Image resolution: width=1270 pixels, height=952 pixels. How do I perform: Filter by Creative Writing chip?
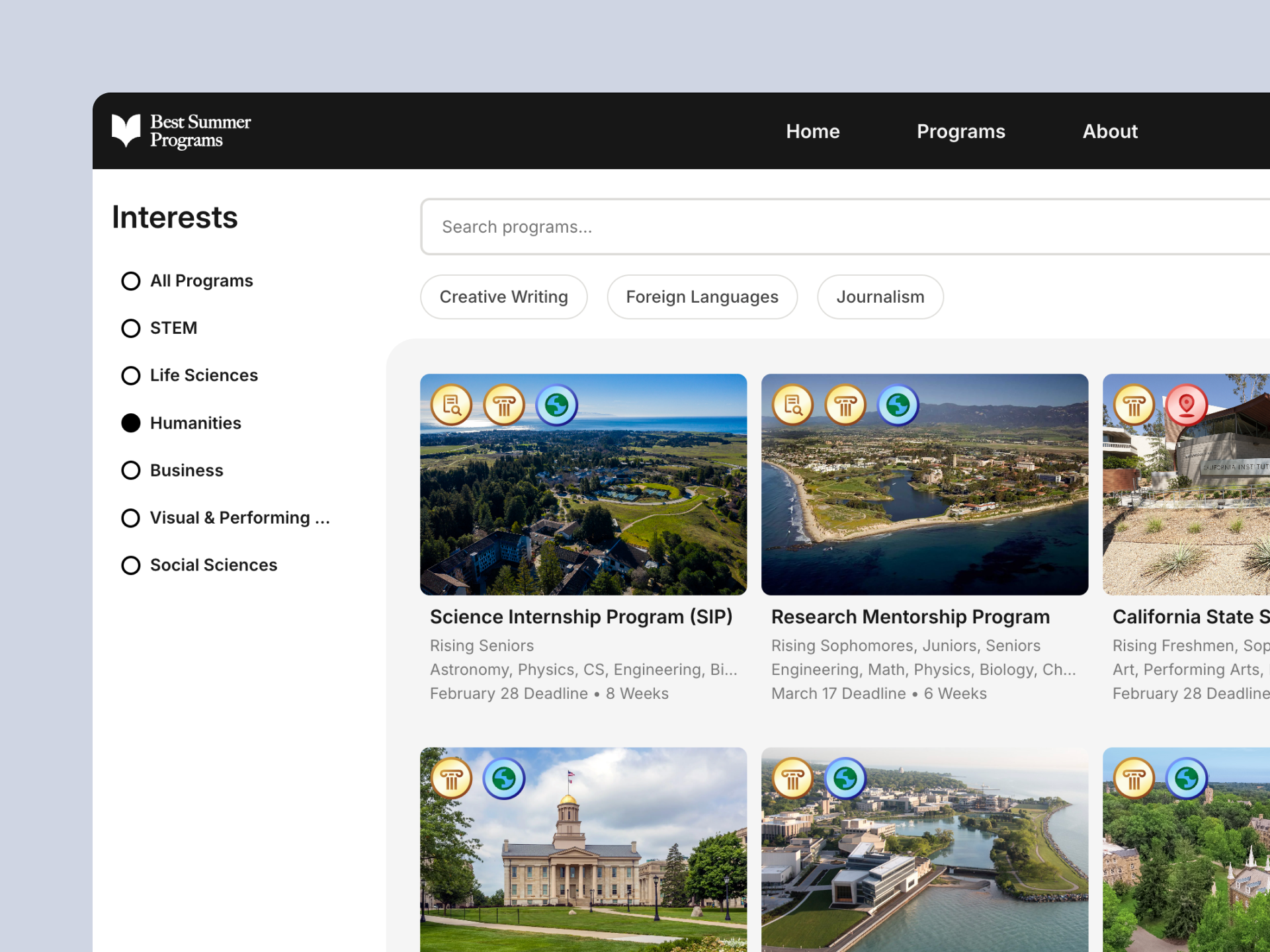(503, 297)
